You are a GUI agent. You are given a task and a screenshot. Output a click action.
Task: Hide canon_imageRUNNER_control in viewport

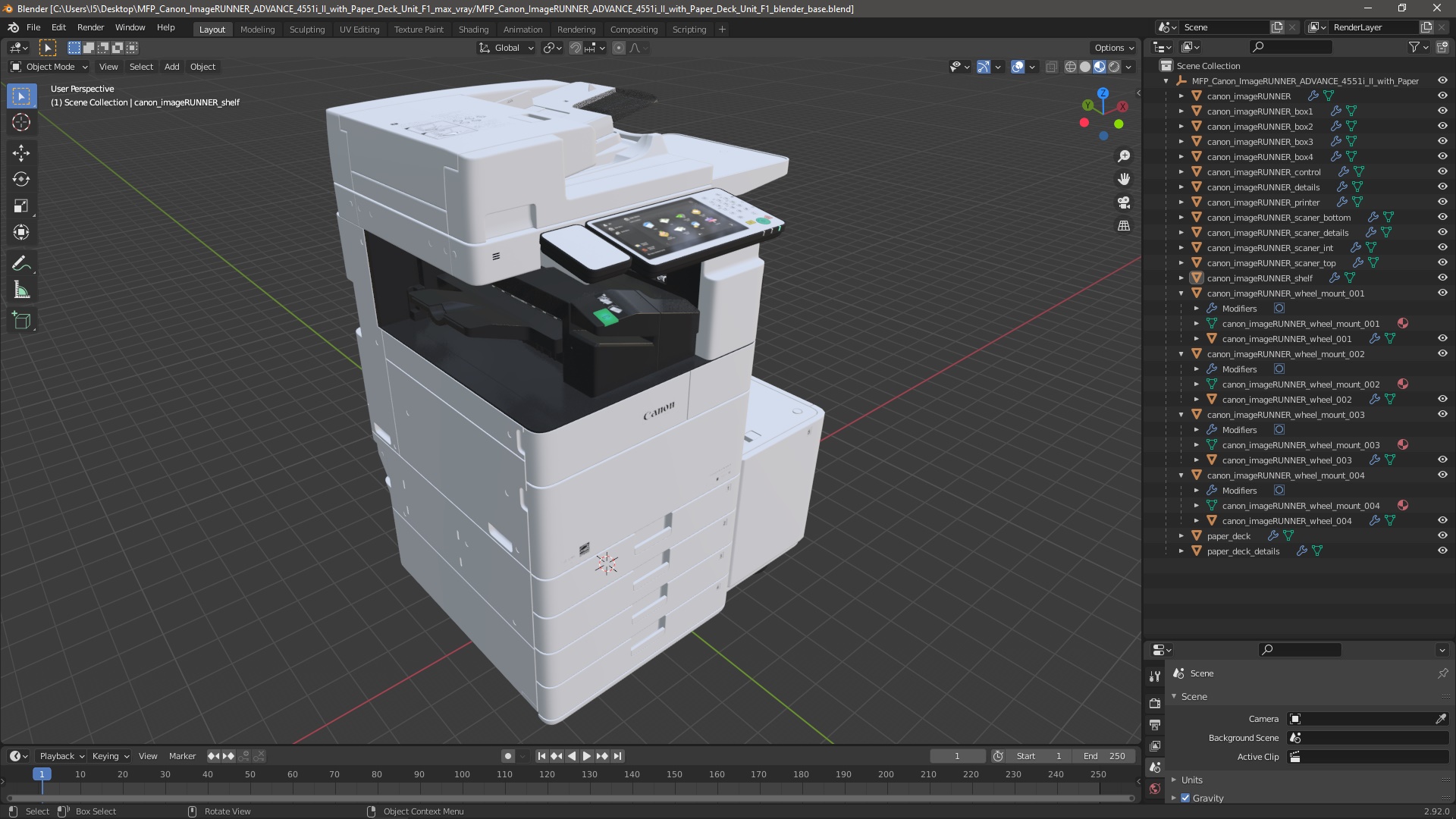pyautogui.click(x=1442, y=171)
